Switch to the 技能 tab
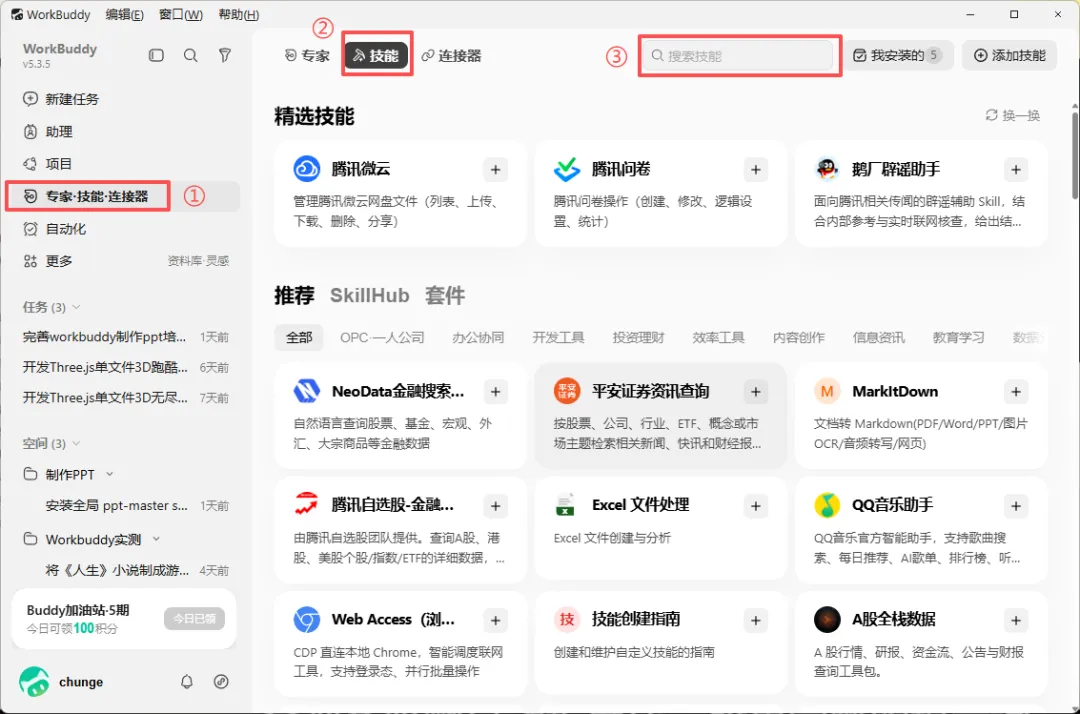1080x714 pixels. [x=376, y=56]
